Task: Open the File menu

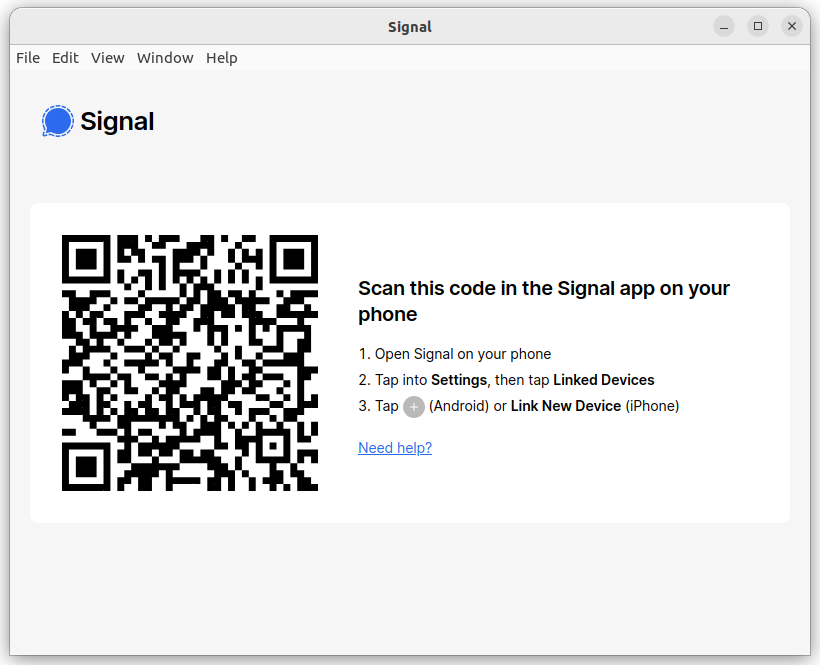Action: tap(28, 58)
